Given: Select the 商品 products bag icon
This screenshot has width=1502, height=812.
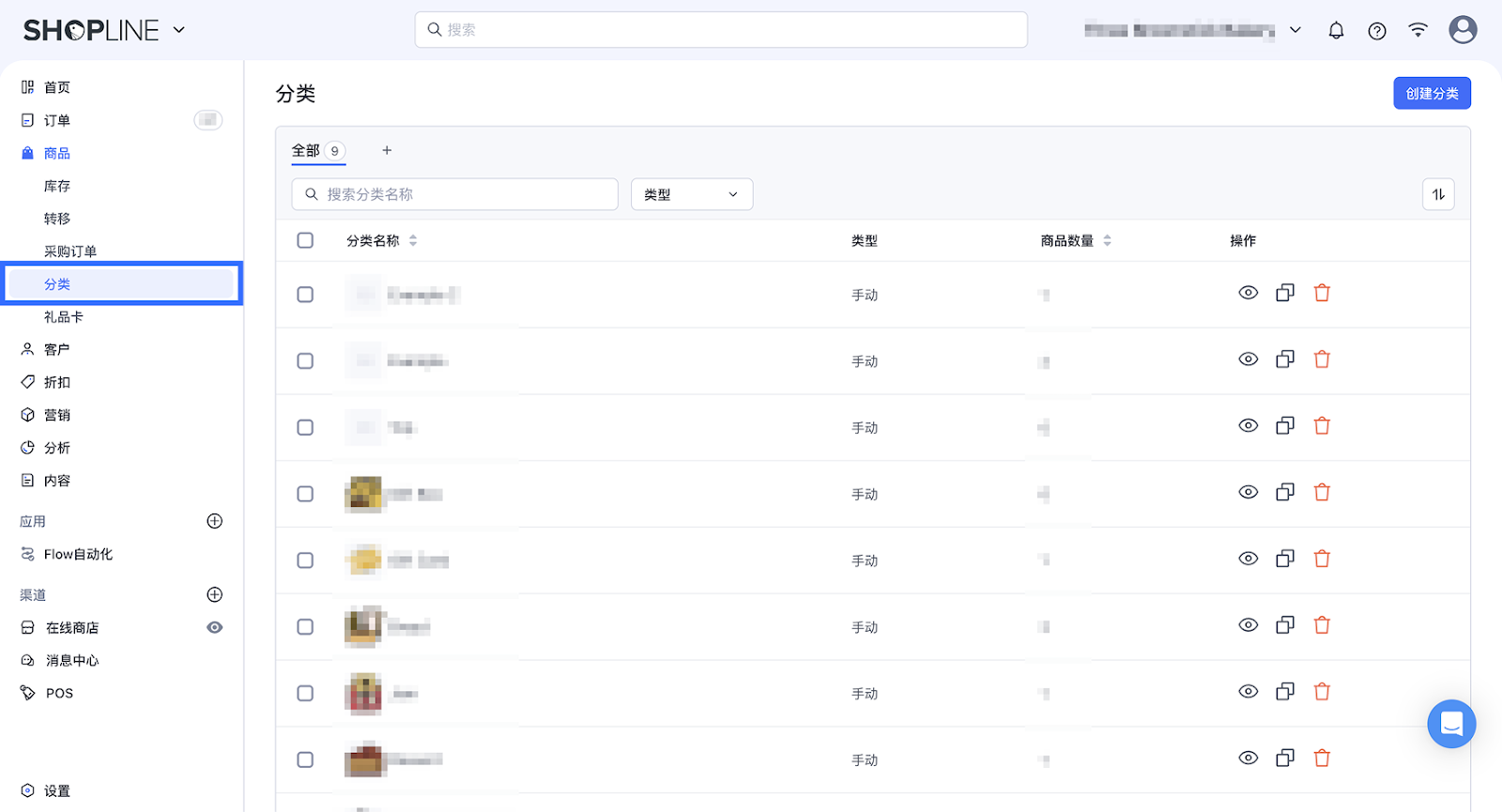Looking at the screenshot, I should click(x=28, y=153).
